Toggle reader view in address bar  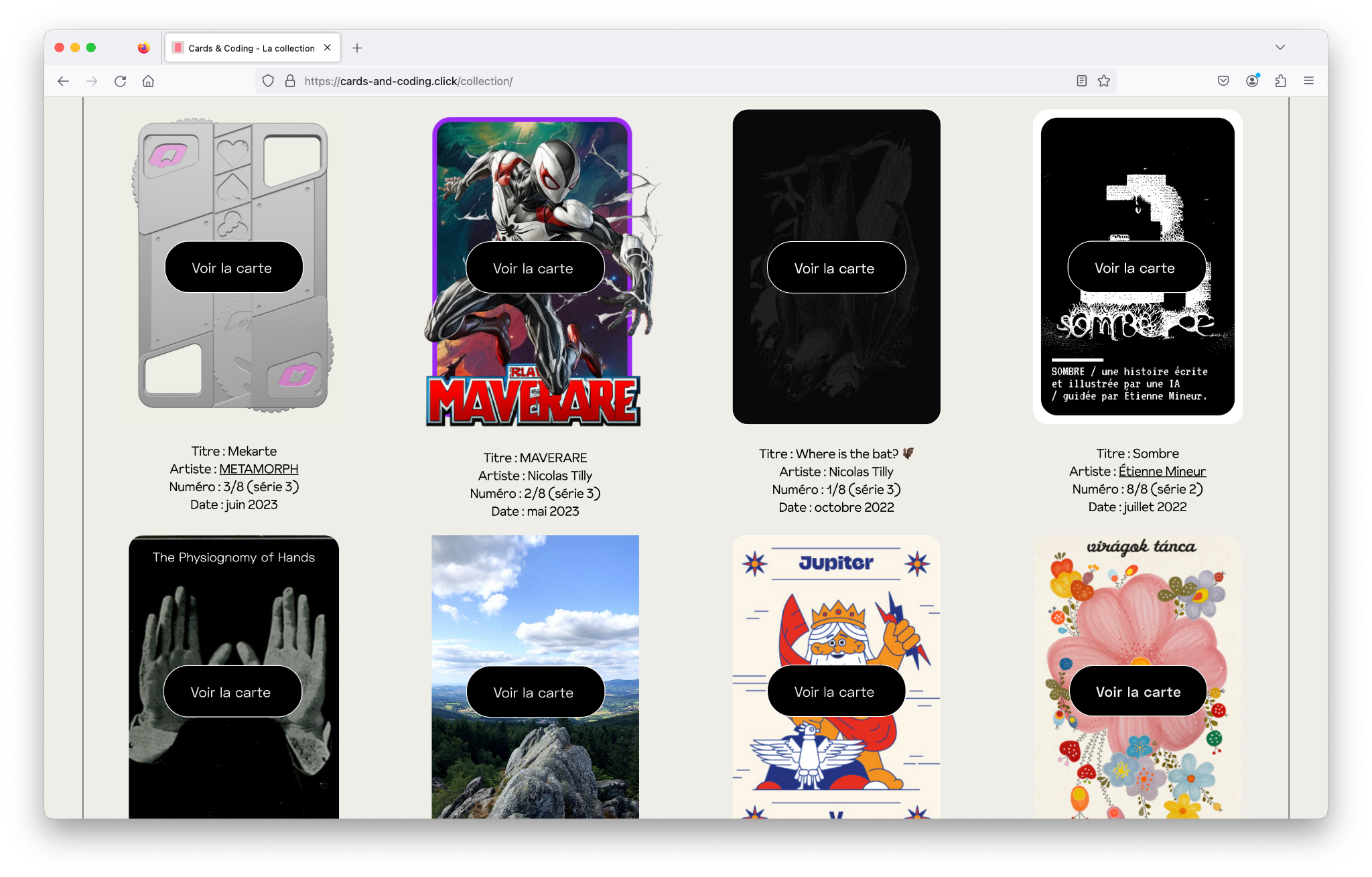click(x=1081, y=81)
